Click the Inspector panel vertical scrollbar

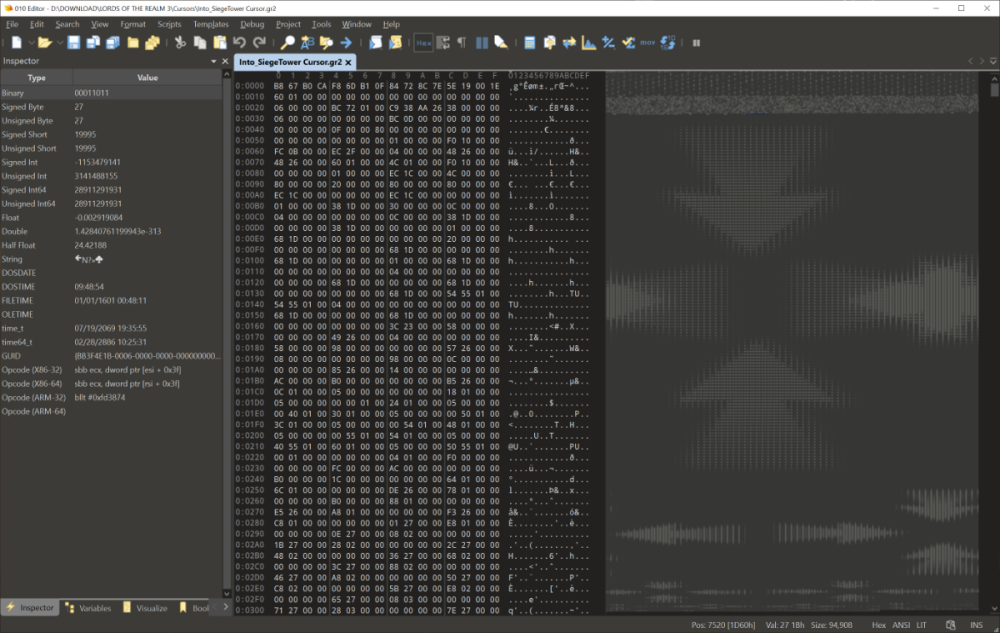point(226,334)
